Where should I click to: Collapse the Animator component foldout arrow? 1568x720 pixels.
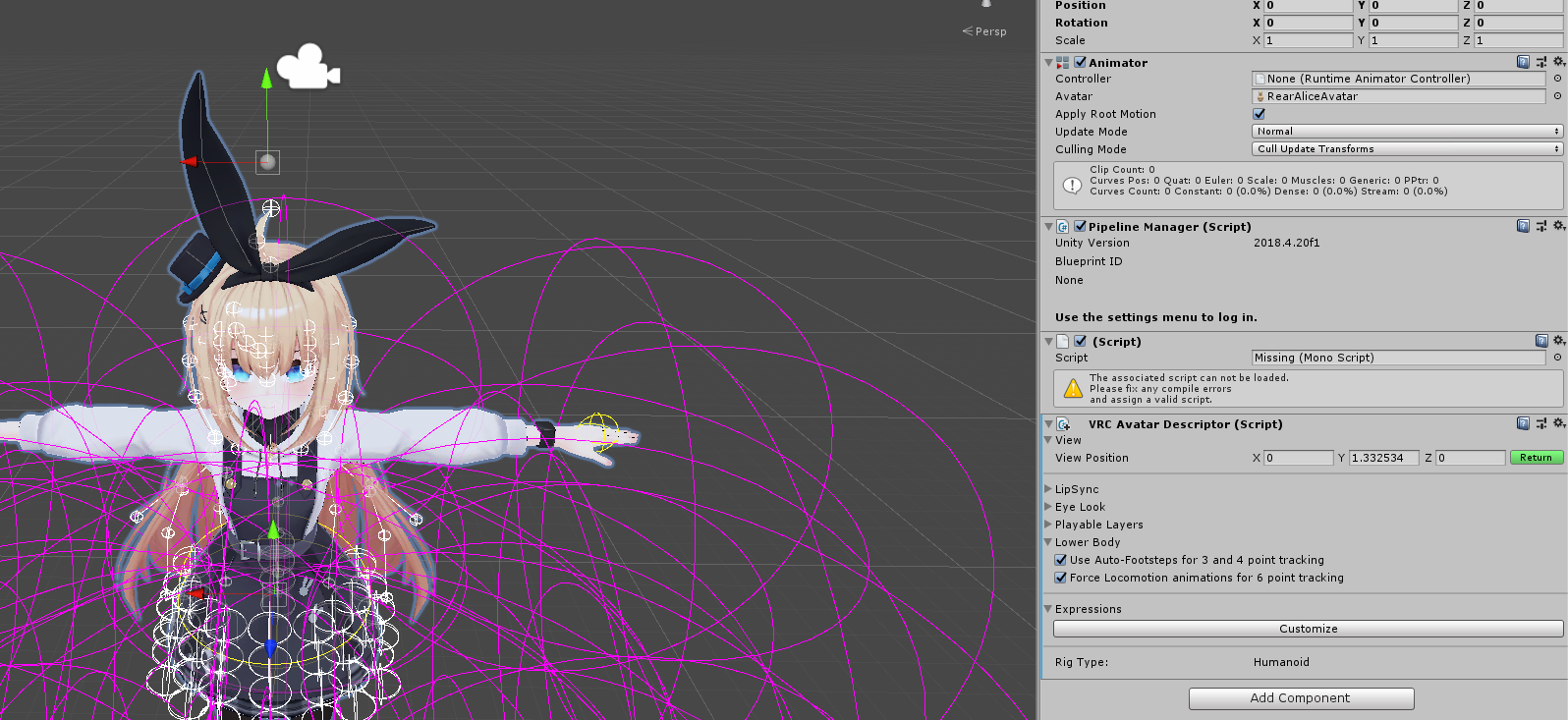pos(1048,63)
